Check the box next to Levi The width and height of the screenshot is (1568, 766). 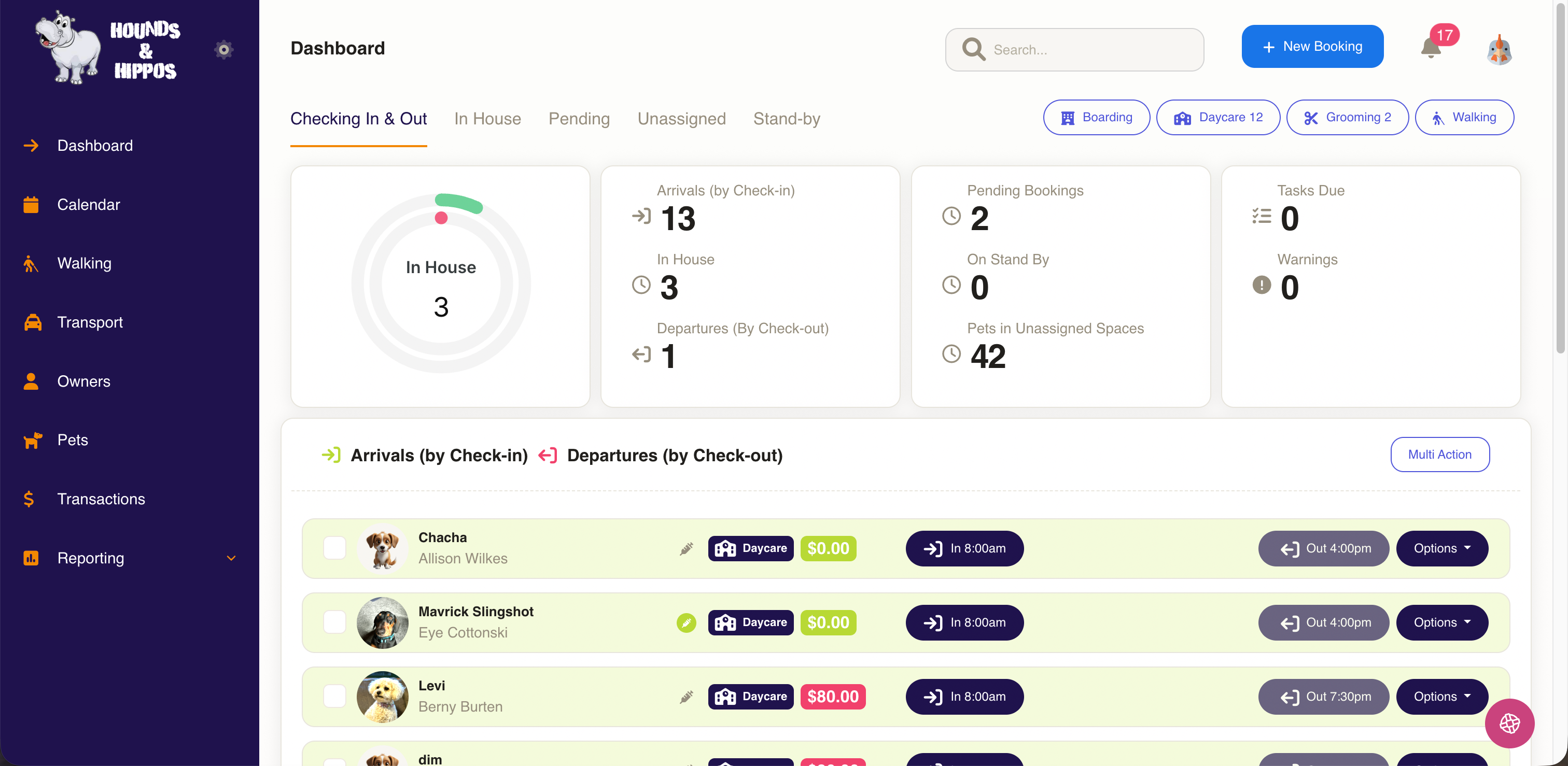pyautogui.click(x=334, y=697)
